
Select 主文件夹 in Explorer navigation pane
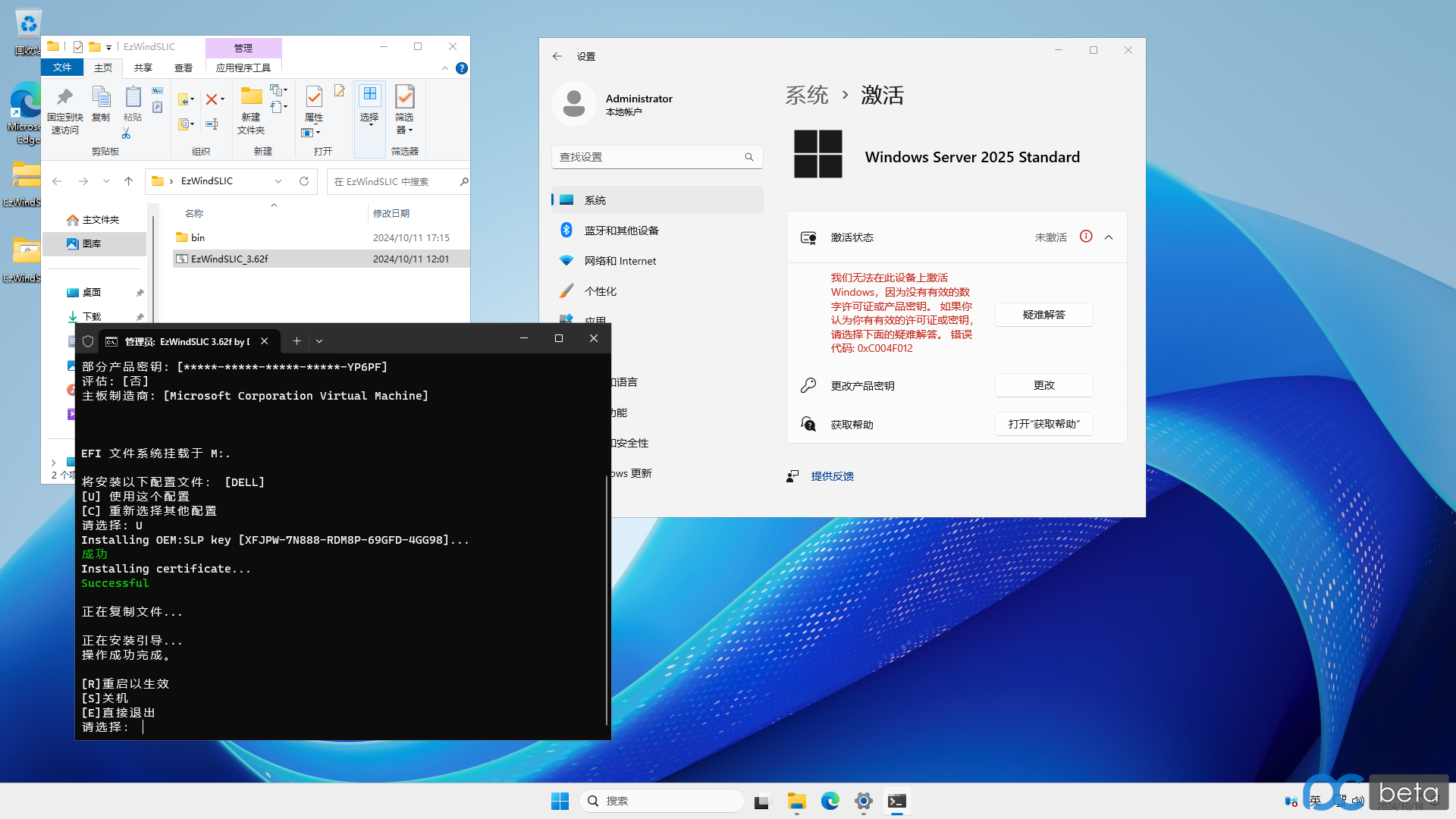(95, 220)
